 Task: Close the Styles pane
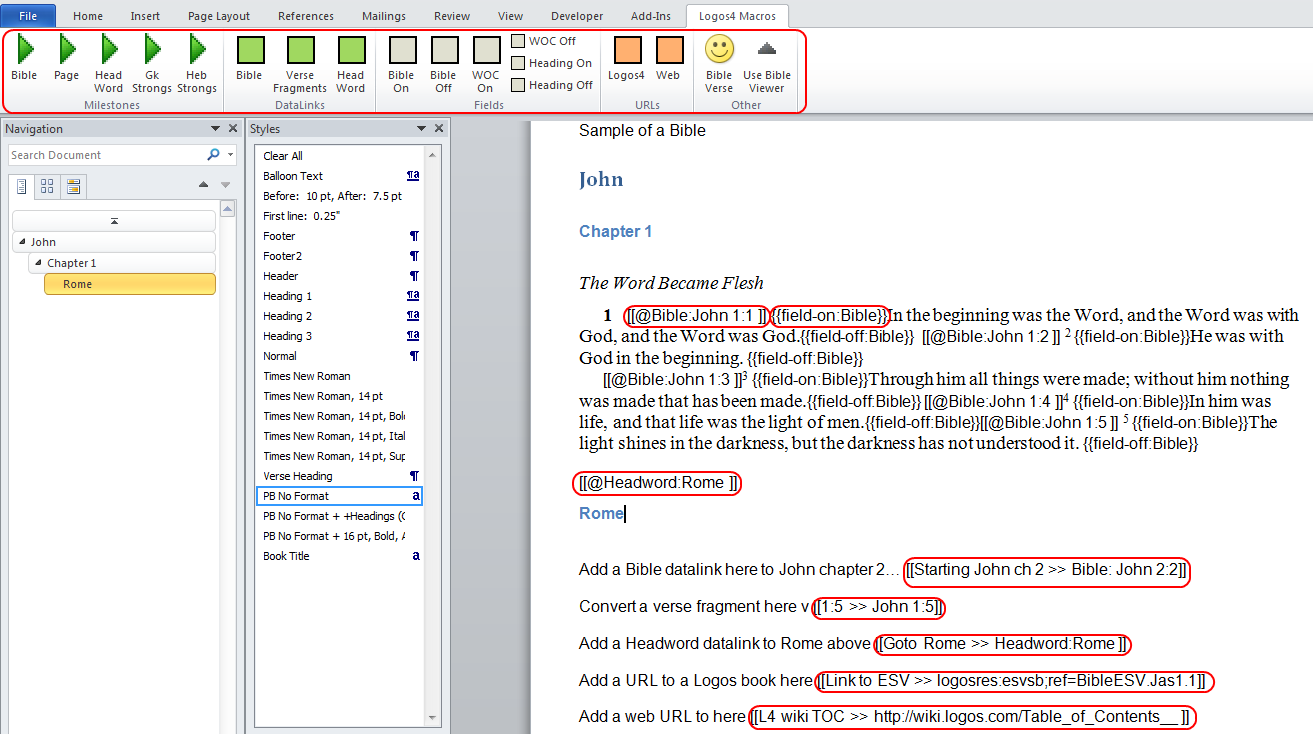pos(439,129)
